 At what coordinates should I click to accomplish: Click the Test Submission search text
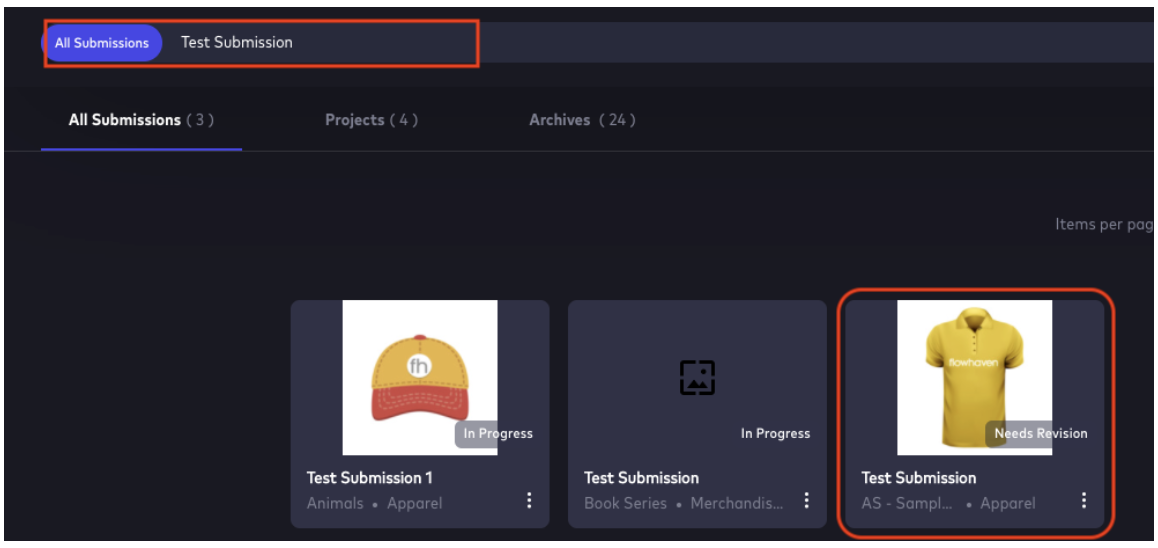tap(237, 43)
